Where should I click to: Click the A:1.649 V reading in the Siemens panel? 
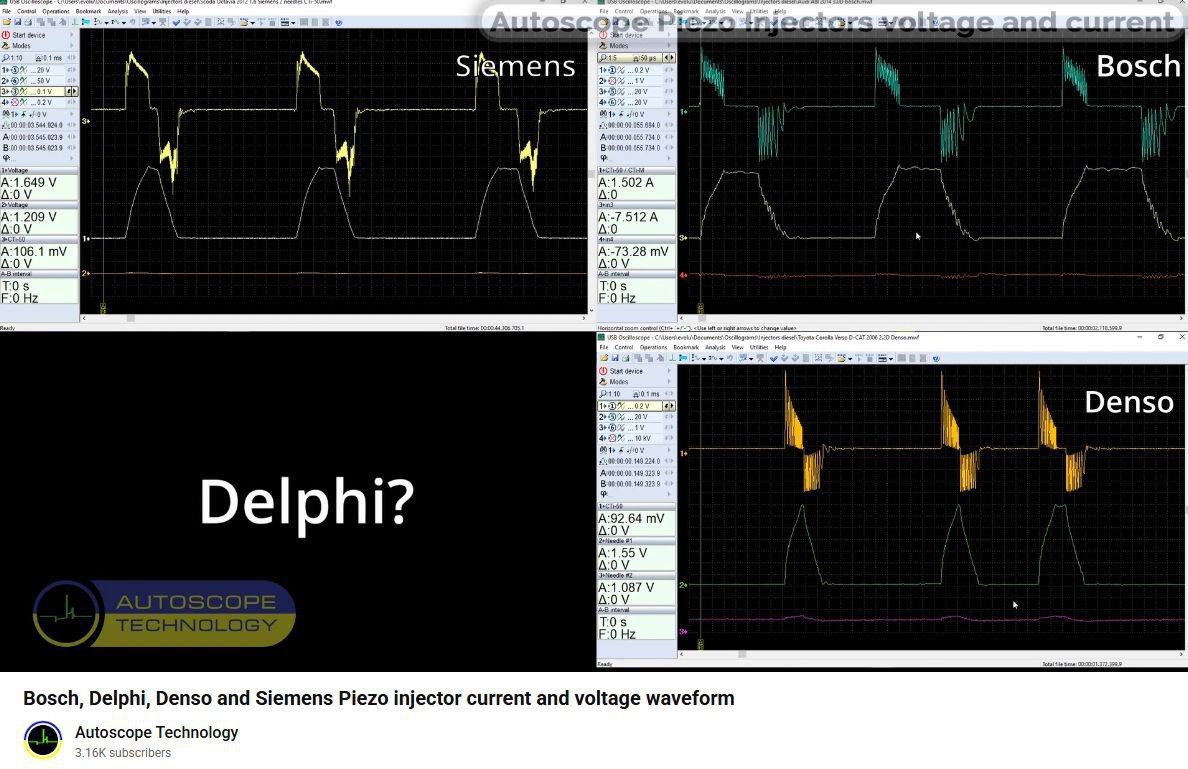pos(29,183)
